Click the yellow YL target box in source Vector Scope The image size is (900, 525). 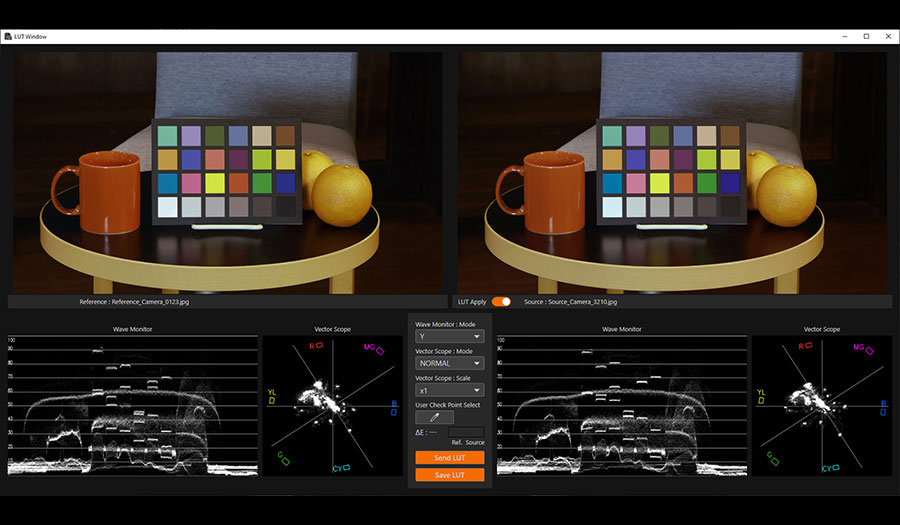(761, 400)
